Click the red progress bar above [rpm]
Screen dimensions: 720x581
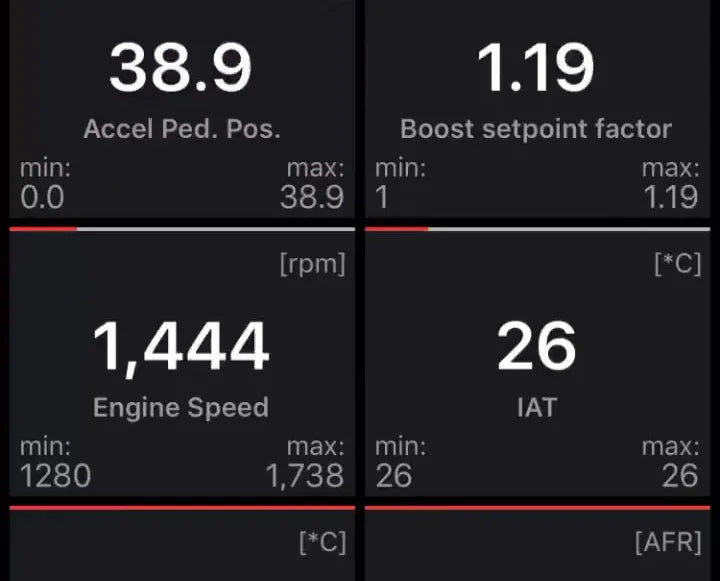tap(44, 229)
